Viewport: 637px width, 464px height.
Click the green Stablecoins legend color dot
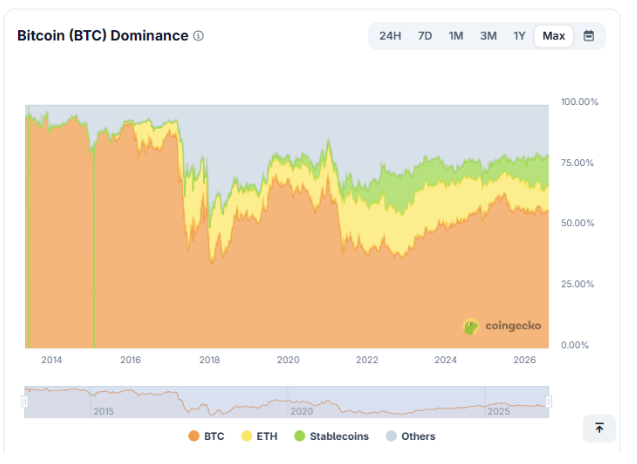click(299, 436)
